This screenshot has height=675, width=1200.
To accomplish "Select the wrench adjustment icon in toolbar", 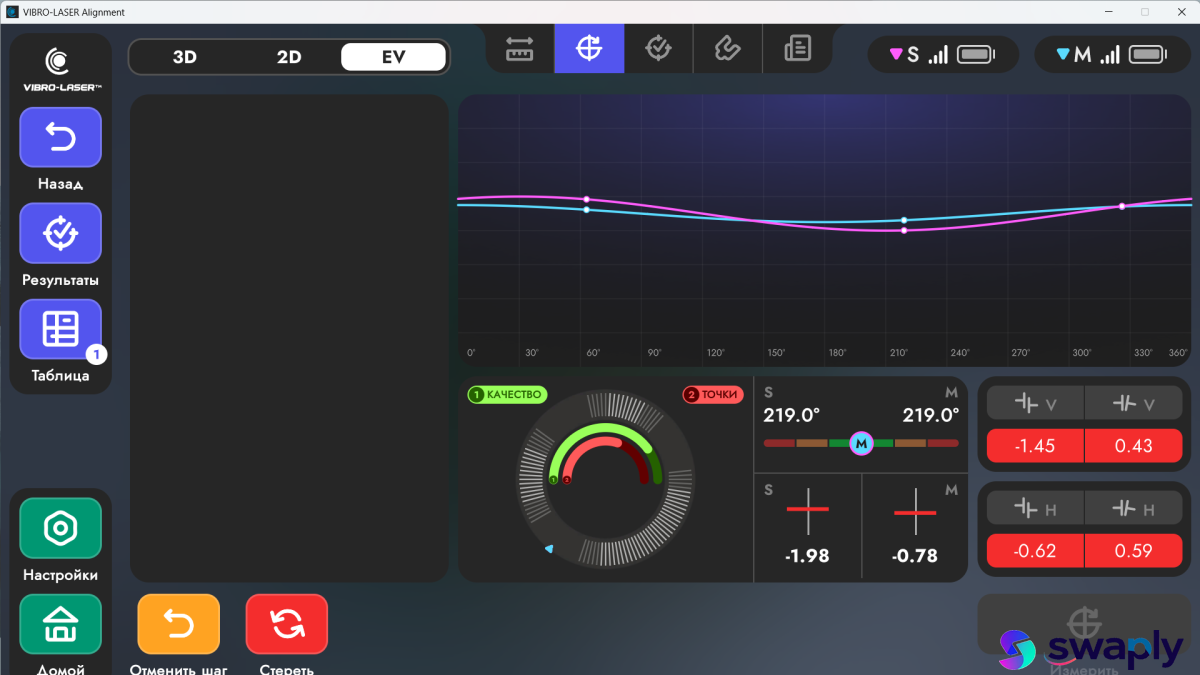I will point(727,48).
